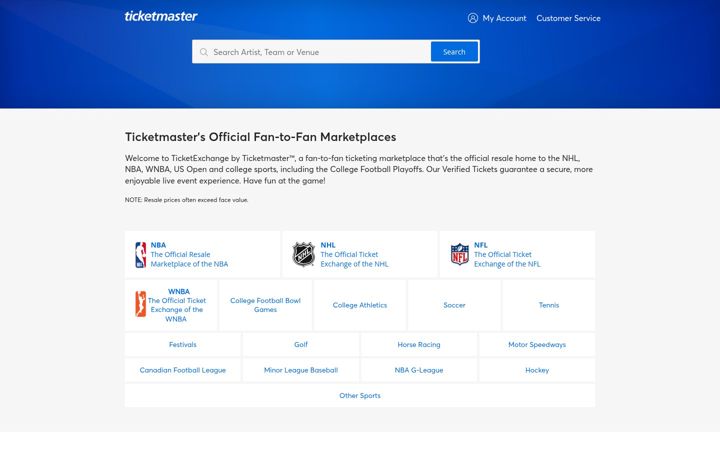The height and width of the screenshot is (450, 720).
Task: Click the Fan-to-Fan Marketplaces heading
Action: (x=260, y=137)
